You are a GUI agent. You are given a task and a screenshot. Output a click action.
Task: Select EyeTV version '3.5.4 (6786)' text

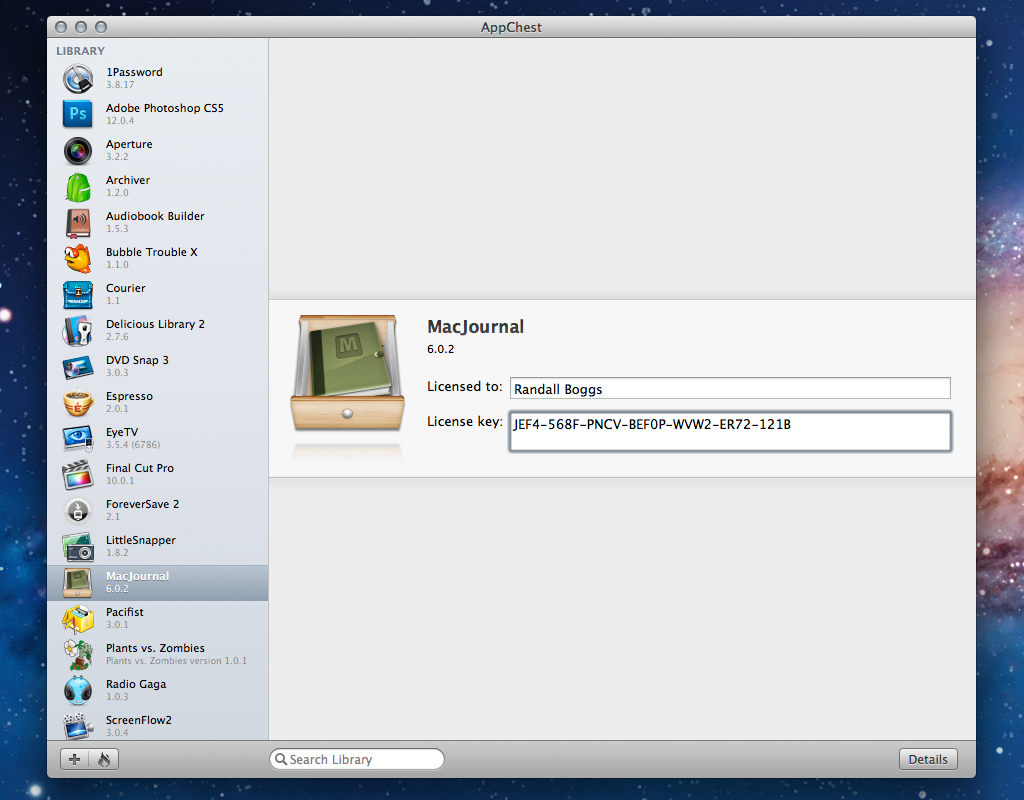[x=133, y=445]
